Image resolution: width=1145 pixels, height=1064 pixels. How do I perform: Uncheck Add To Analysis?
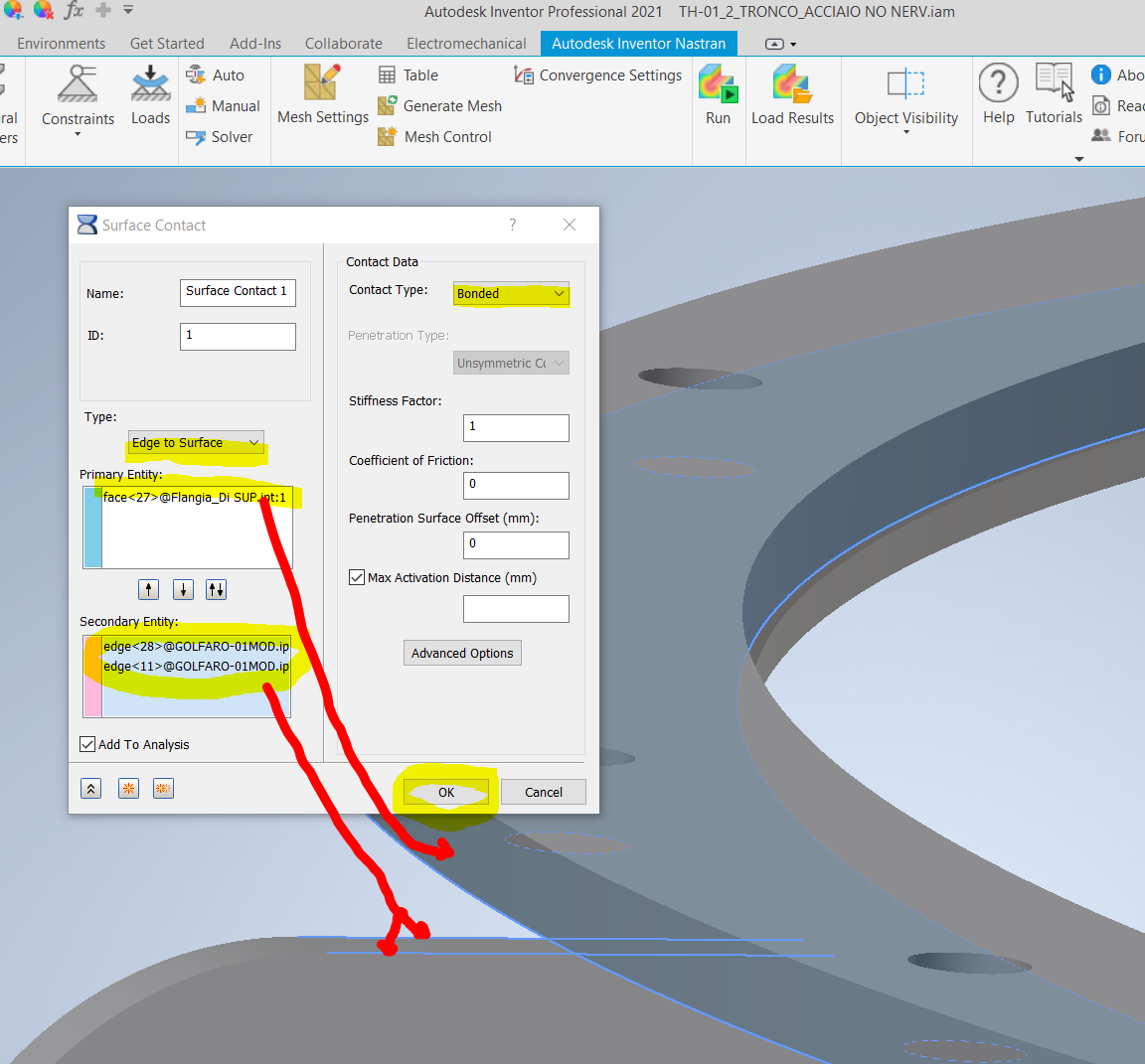pos(87,743)
